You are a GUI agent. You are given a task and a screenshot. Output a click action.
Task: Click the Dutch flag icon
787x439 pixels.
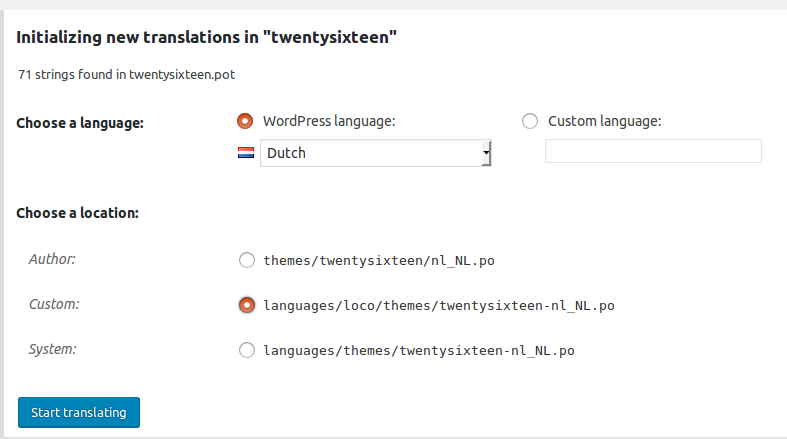click(245, 154)
